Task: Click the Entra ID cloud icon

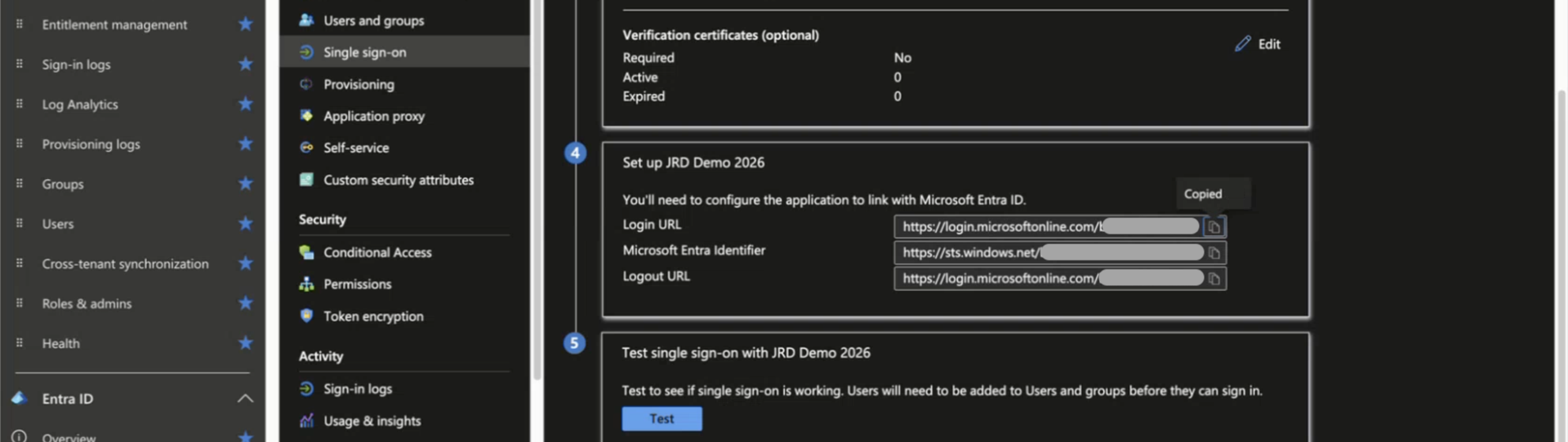Action: (x=20, y=399)
